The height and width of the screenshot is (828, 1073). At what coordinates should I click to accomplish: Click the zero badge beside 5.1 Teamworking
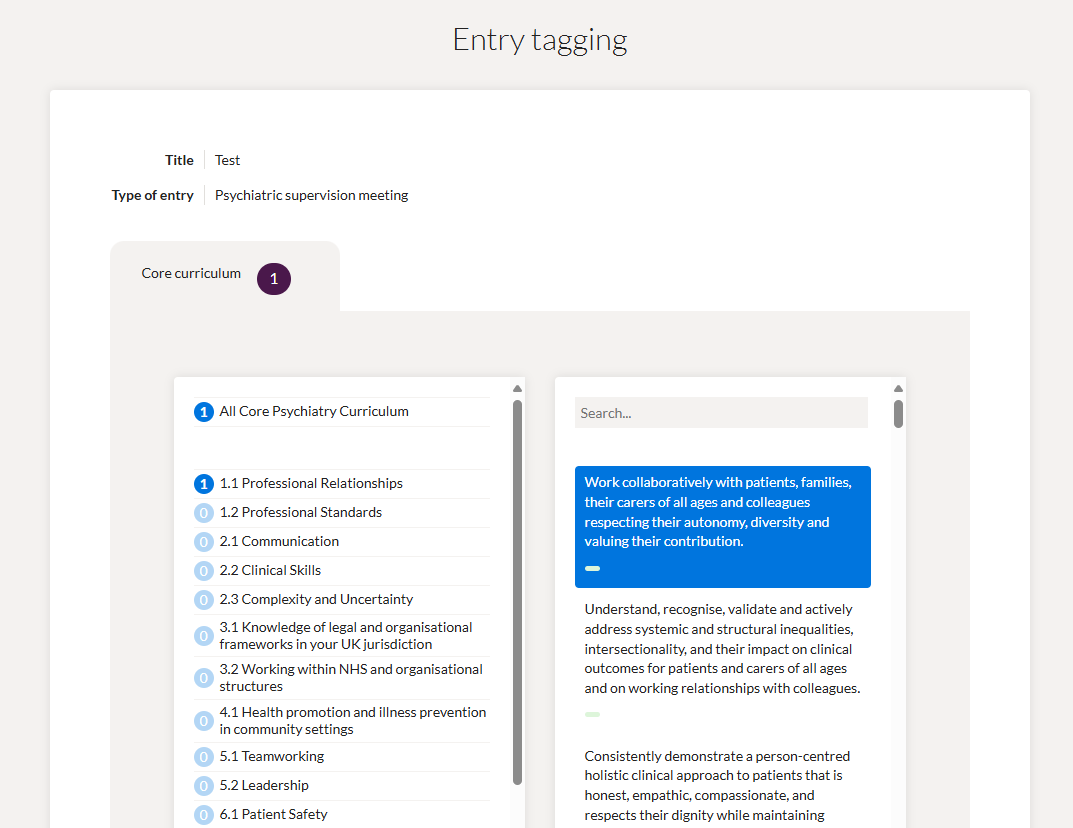[203, 757]
